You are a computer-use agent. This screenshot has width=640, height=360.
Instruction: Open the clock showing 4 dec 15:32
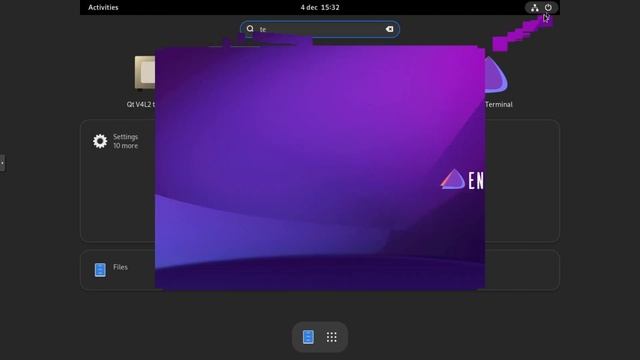point(320,7)
